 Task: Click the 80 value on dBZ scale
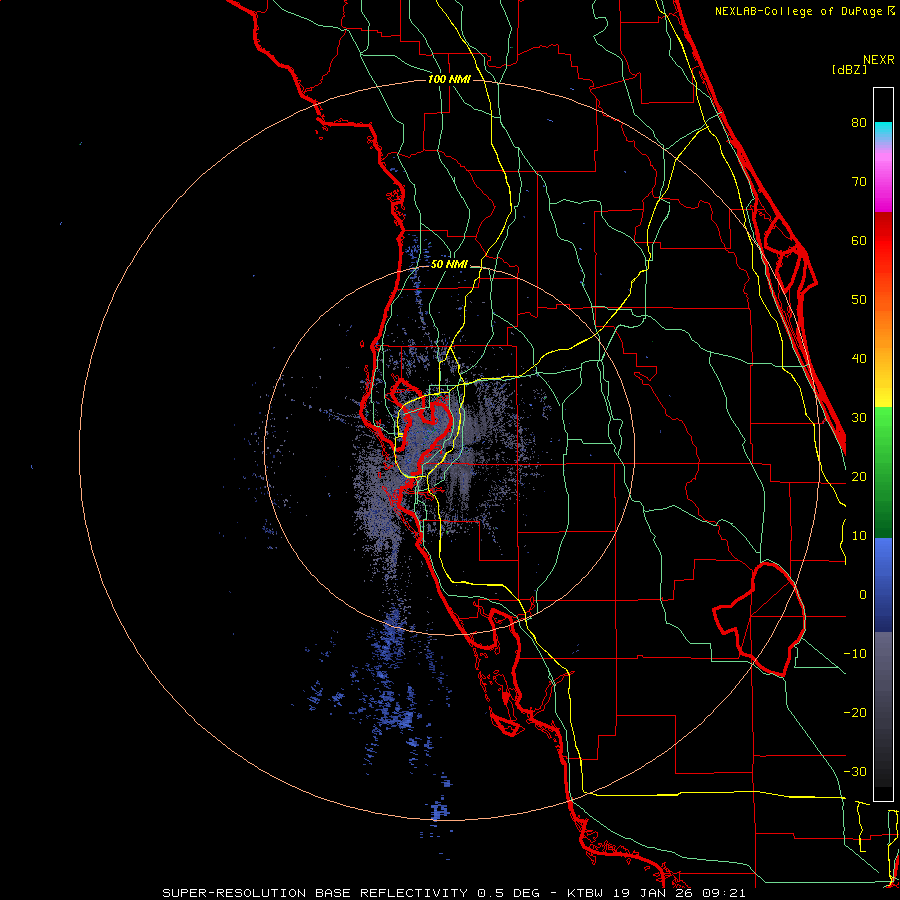[859, 122]
